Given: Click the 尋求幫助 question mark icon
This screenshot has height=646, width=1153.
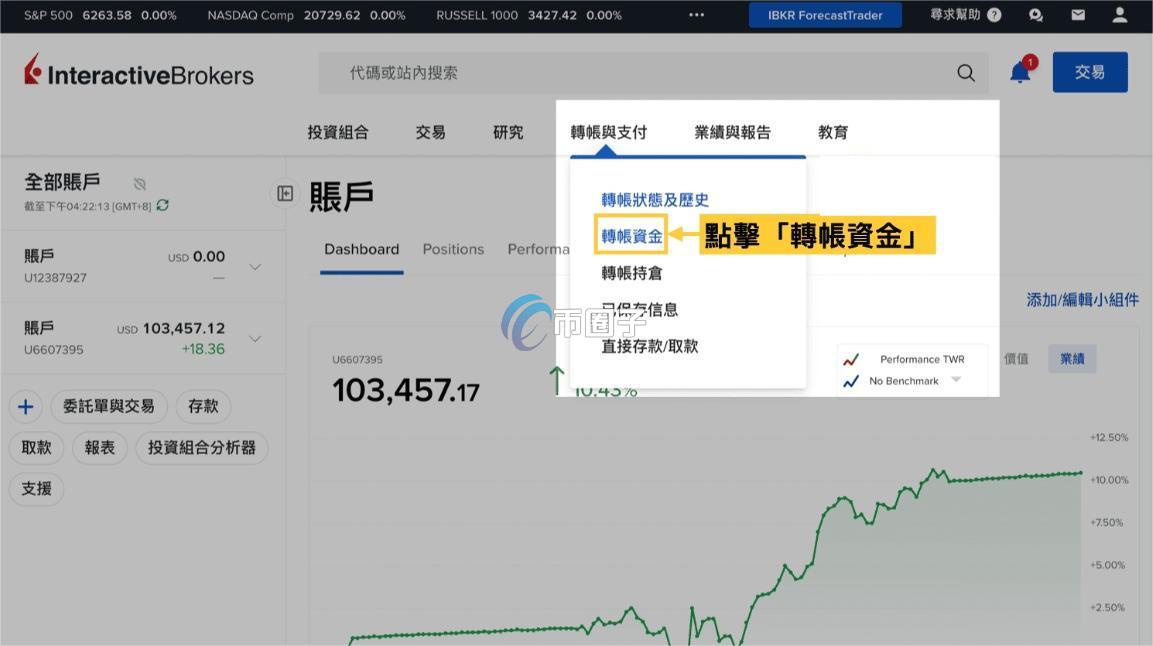Looking at the screenshot, I should 992,15.
